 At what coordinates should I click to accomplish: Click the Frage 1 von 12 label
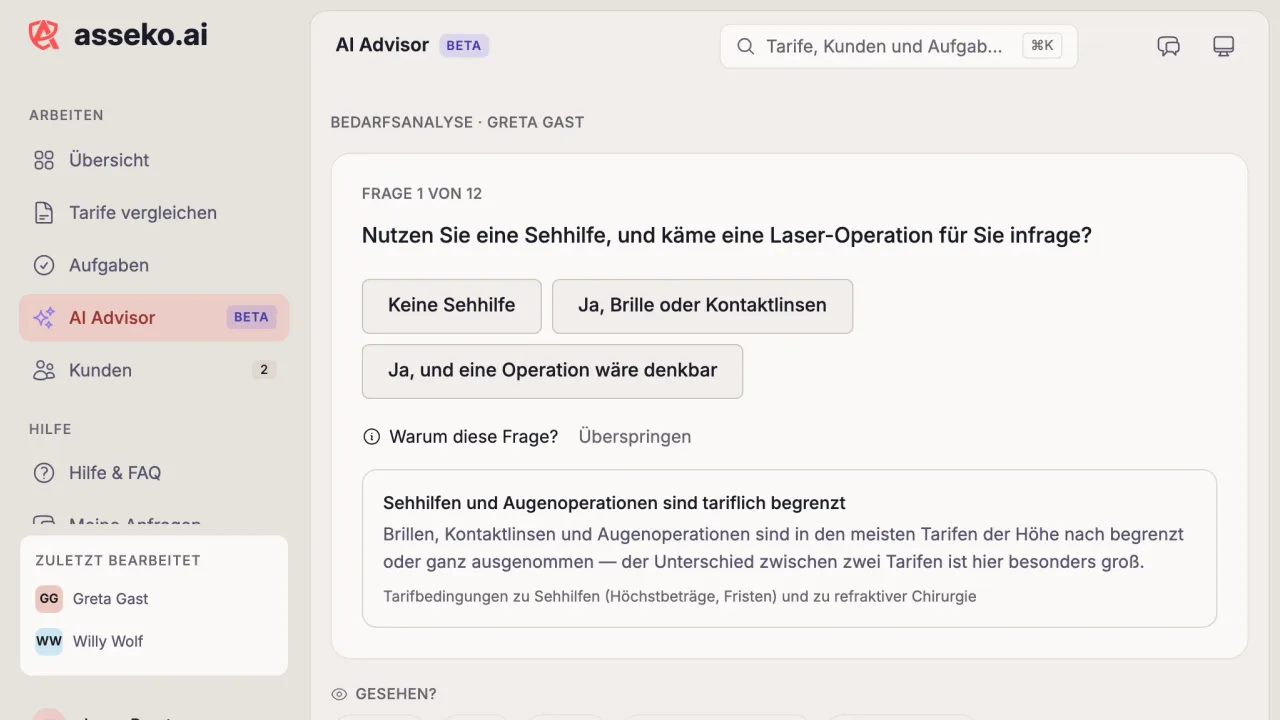click(x=422, y=194)
